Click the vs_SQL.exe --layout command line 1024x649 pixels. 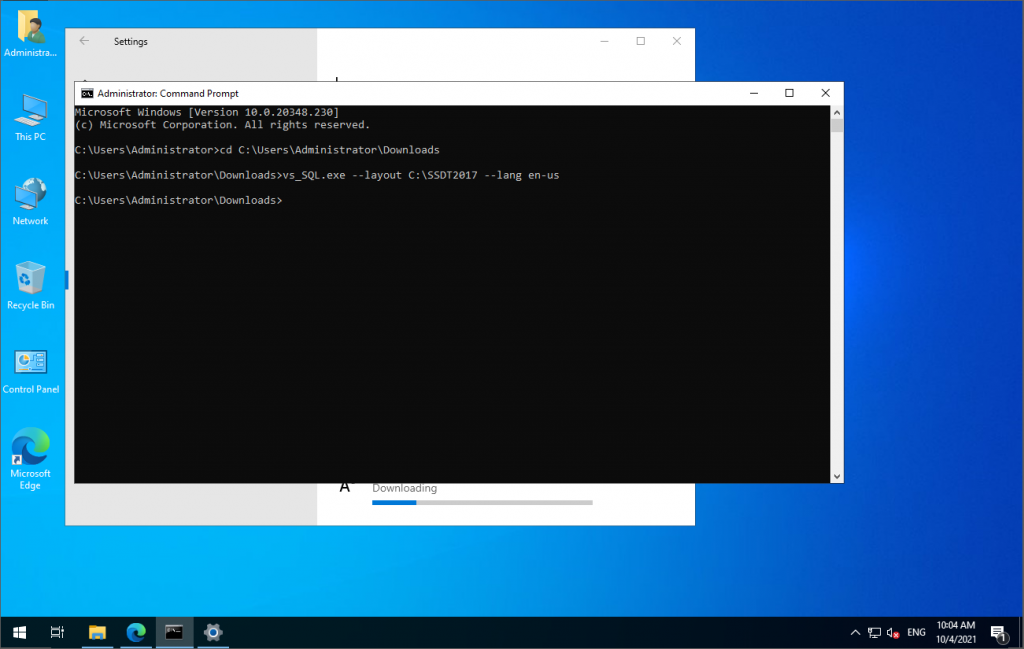[x=317, y=175]
